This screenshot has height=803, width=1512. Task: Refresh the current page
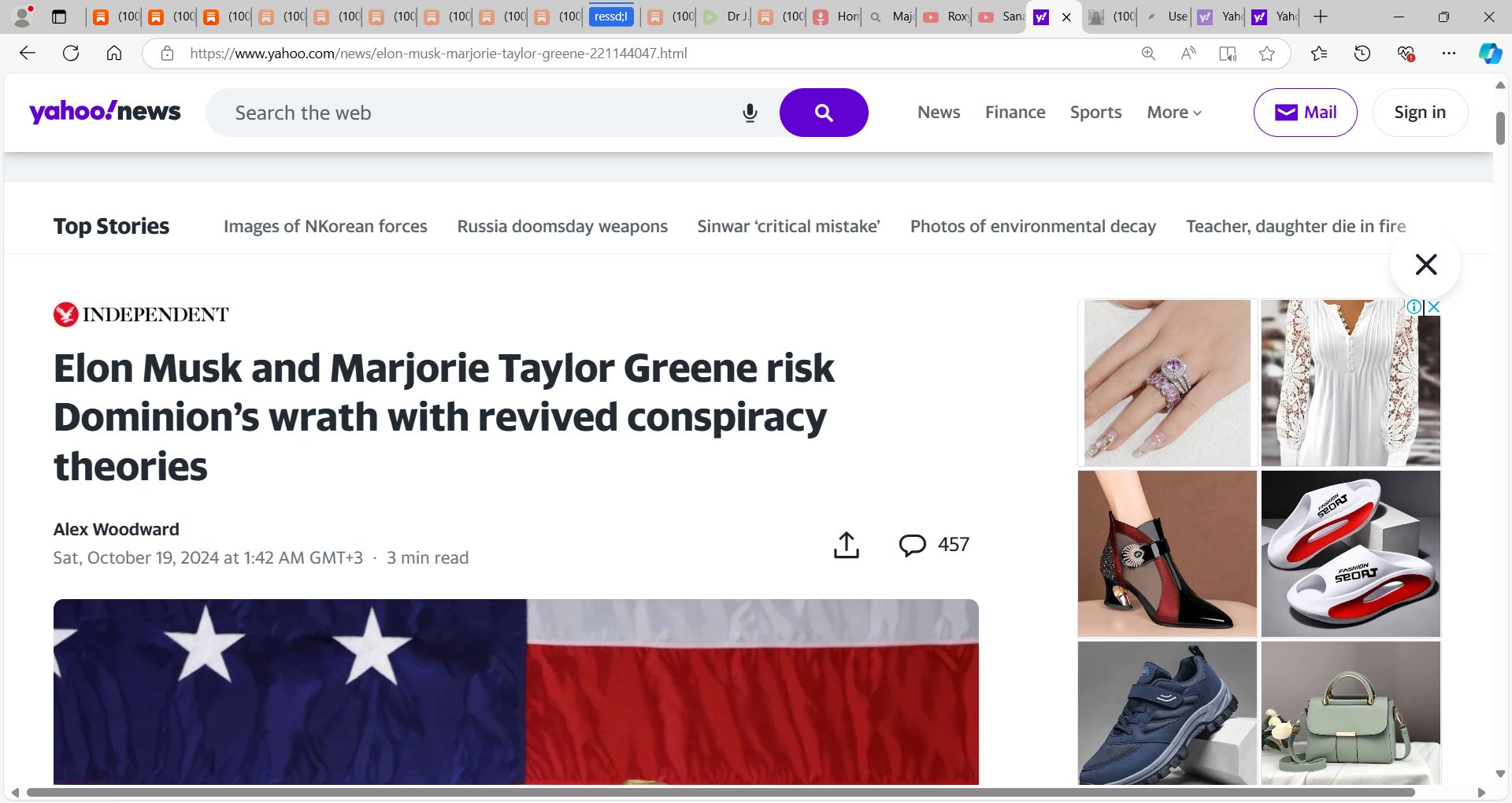click(71, 53)
